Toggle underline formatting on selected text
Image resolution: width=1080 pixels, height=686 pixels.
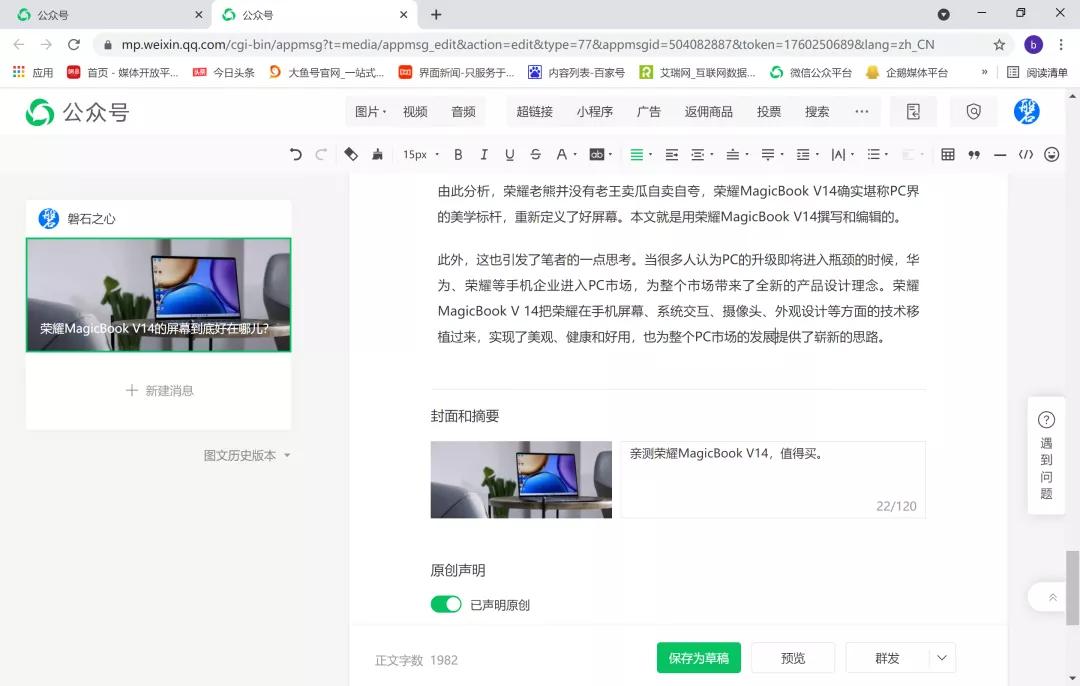tap(510, 154)
